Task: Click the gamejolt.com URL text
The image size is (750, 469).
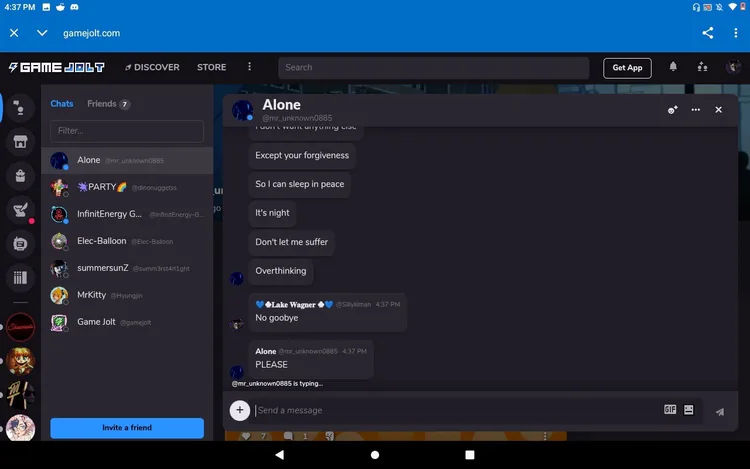Action: coord(91,33)
